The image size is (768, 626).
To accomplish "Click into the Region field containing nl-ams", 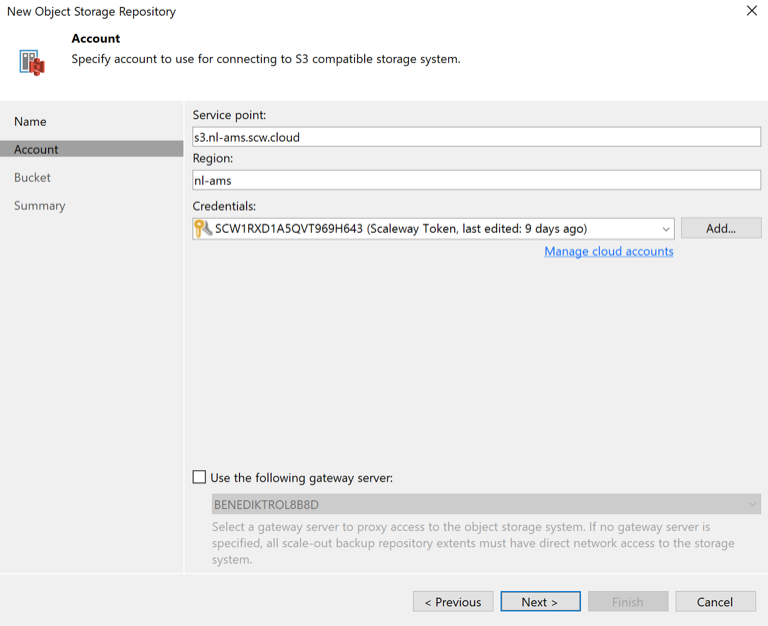I will click(476, 180).
